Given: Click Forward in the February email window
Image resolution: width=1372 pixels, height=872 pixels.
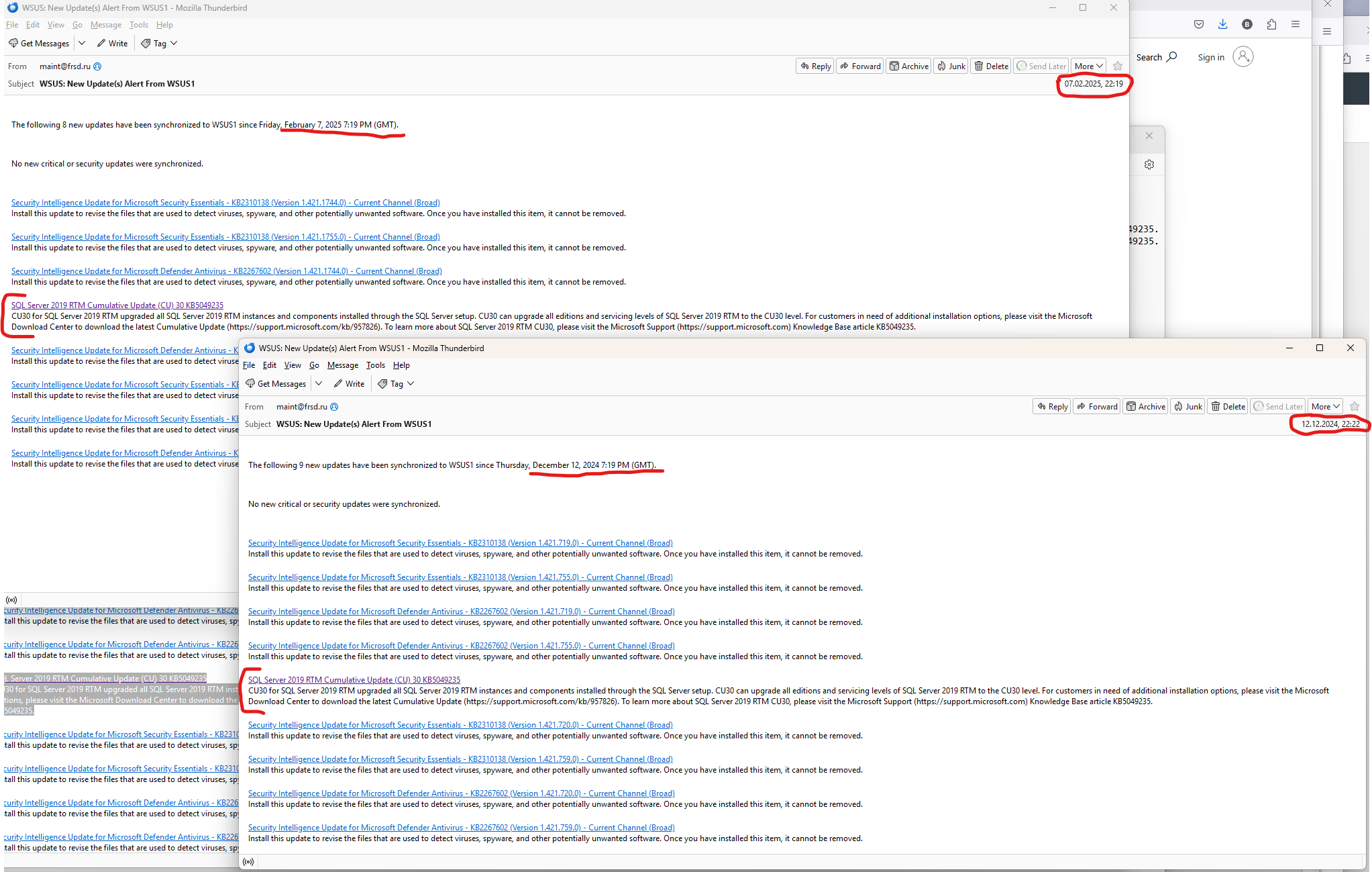Looking at the screenshot, I should (859, 66).
